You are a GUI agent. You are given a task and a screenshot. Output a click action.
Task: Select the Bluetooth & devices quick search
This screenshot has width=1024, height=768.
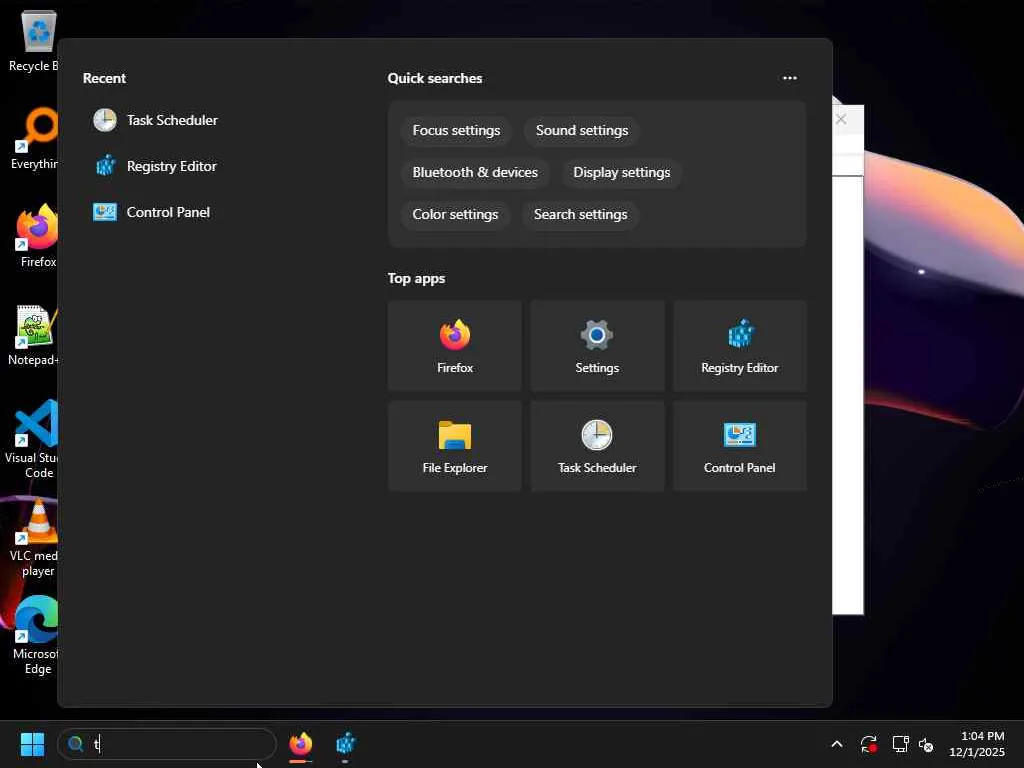475,172
